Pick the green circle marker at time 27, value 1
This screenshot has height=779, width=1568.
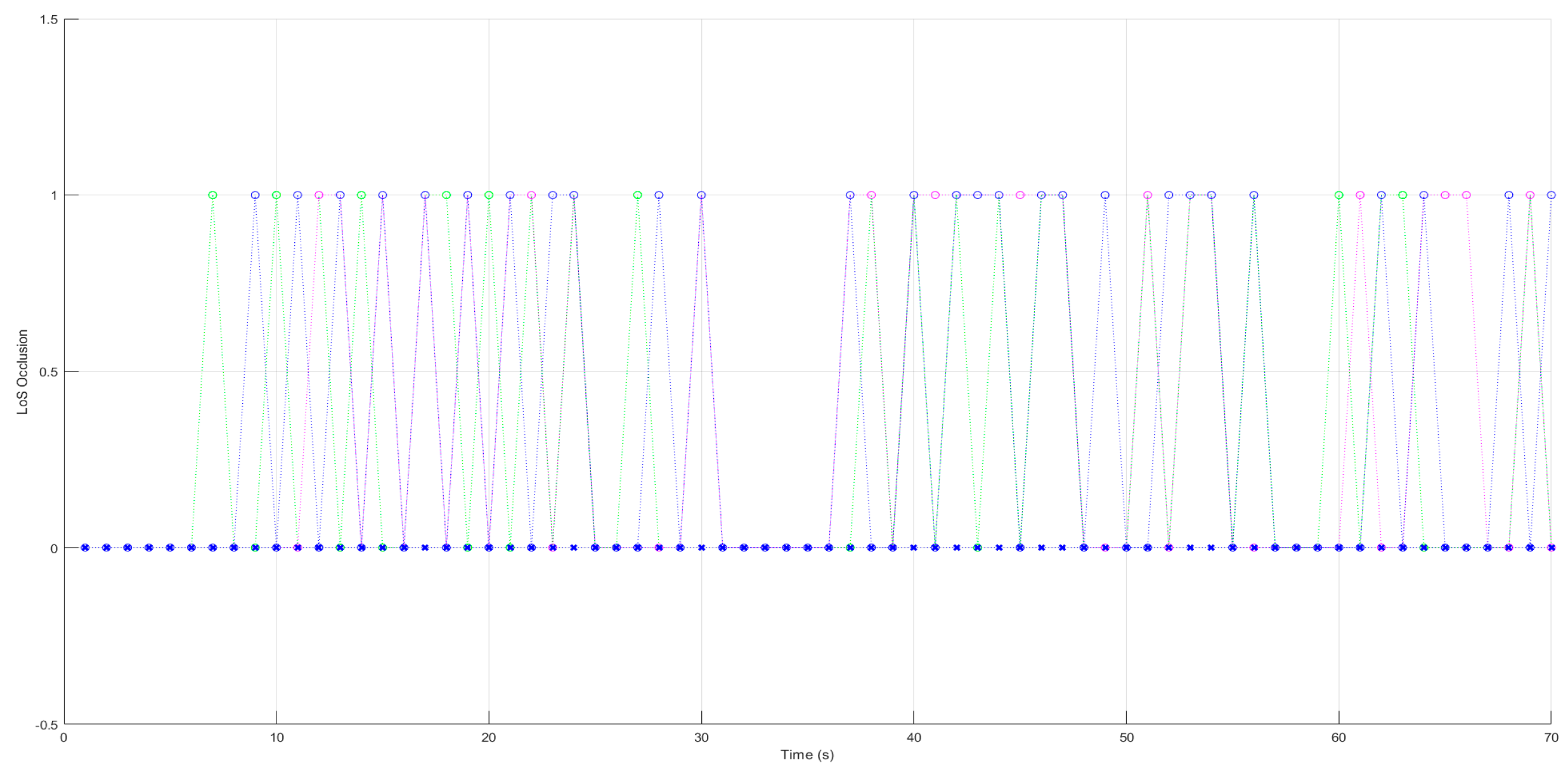(638, 195)
